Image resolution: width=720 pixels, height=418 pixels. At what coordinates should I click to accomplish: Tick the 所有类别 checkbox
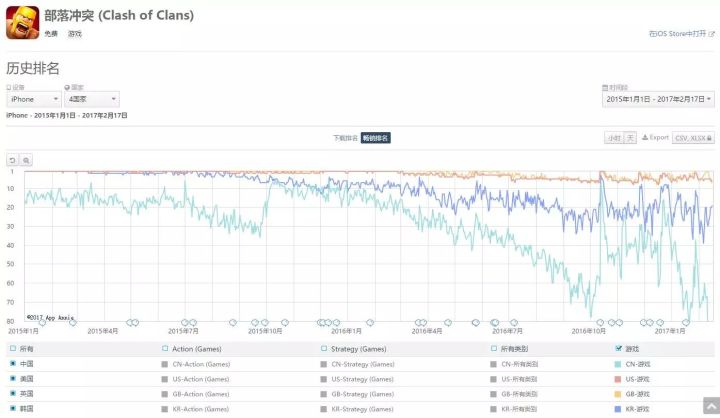(494, 349)
